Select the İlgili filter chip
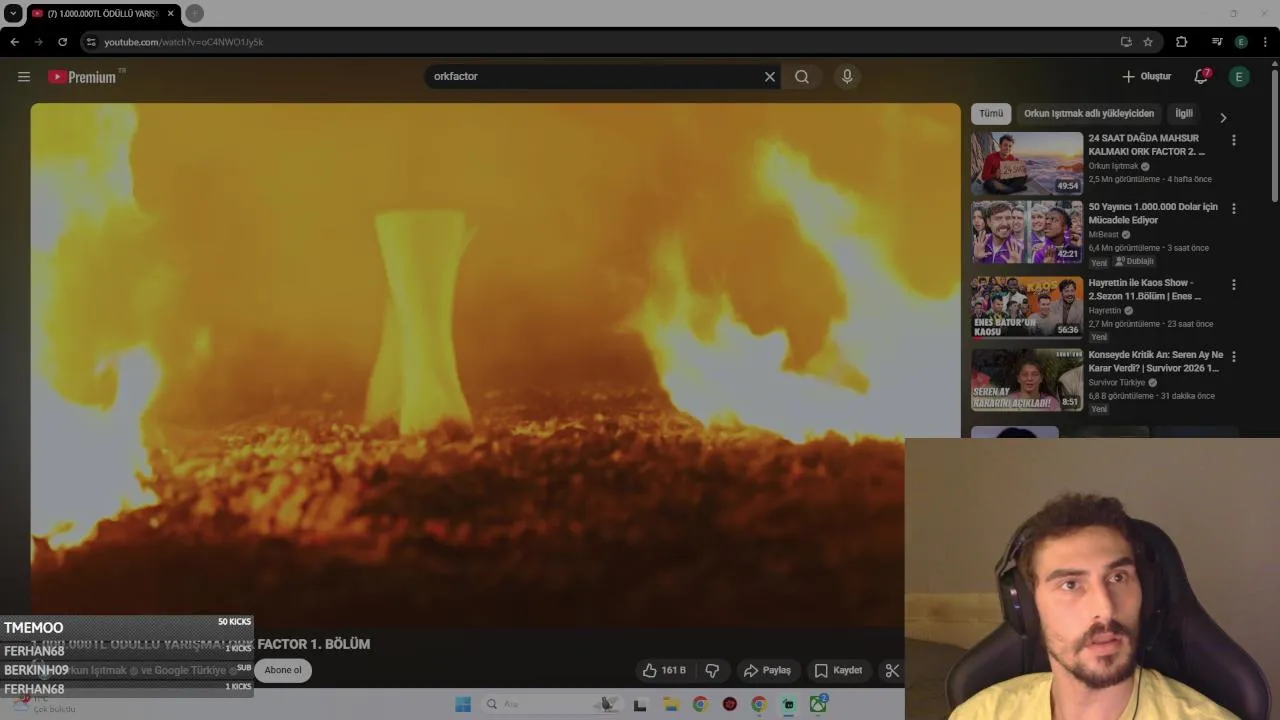The width and height of the screenshot is (1280, 720). pyautogui.click(x=1184, y=114)
